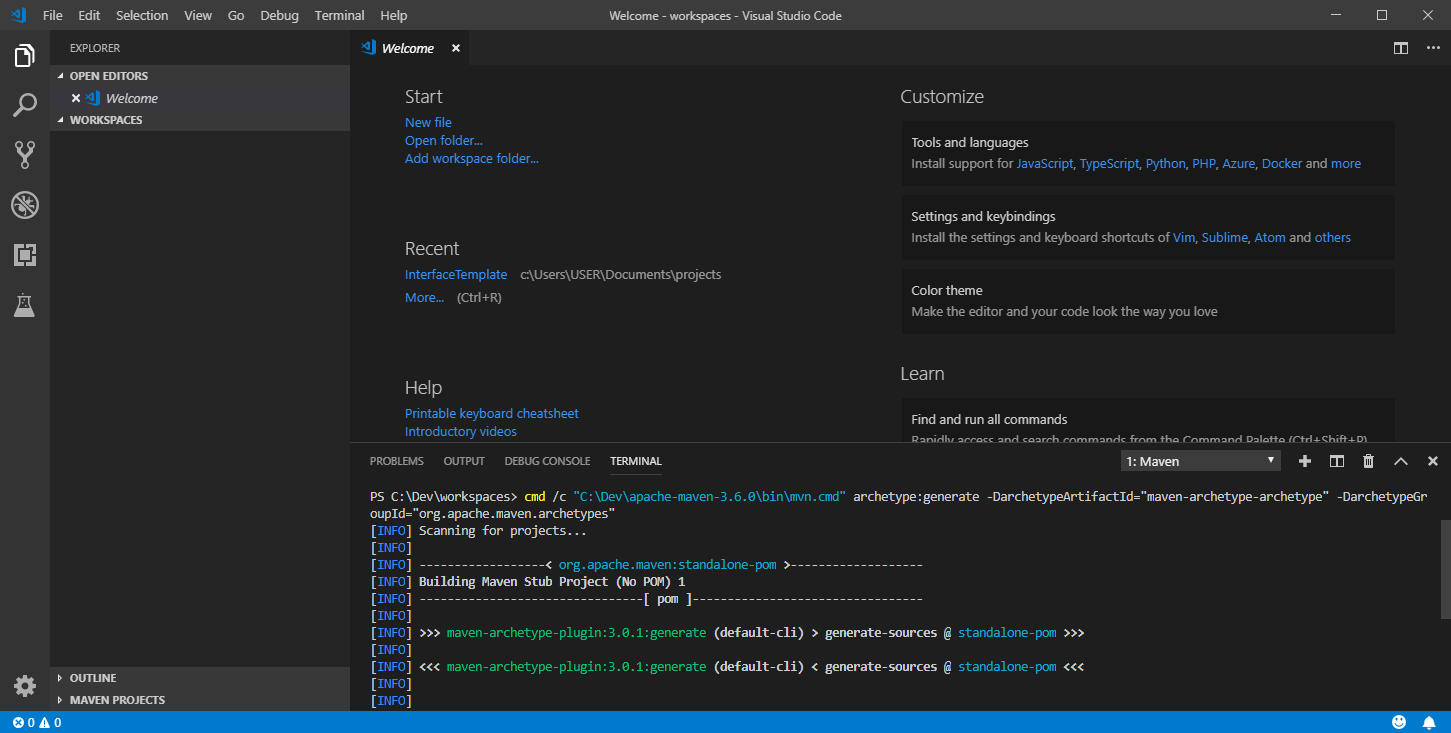Open the Search view in activity bar
Screen dimensions: 1451x733
25,105
